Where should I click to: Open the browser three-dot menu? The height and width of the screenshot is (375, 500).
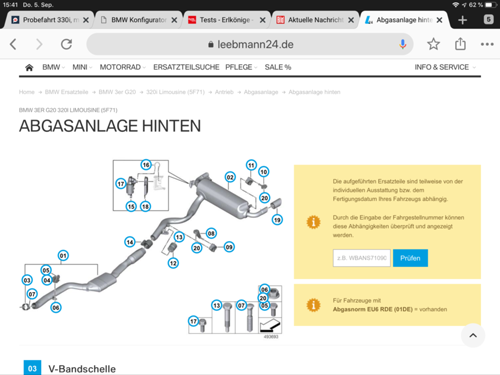point(487,44)
